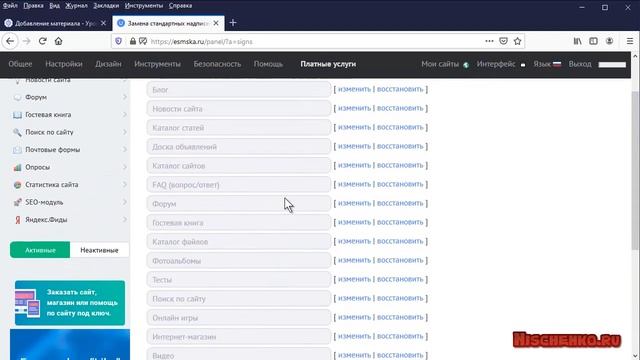The image size is (640, 360).
Task: Expand the Статистика сайта chevron
Action: pos(124,185)
